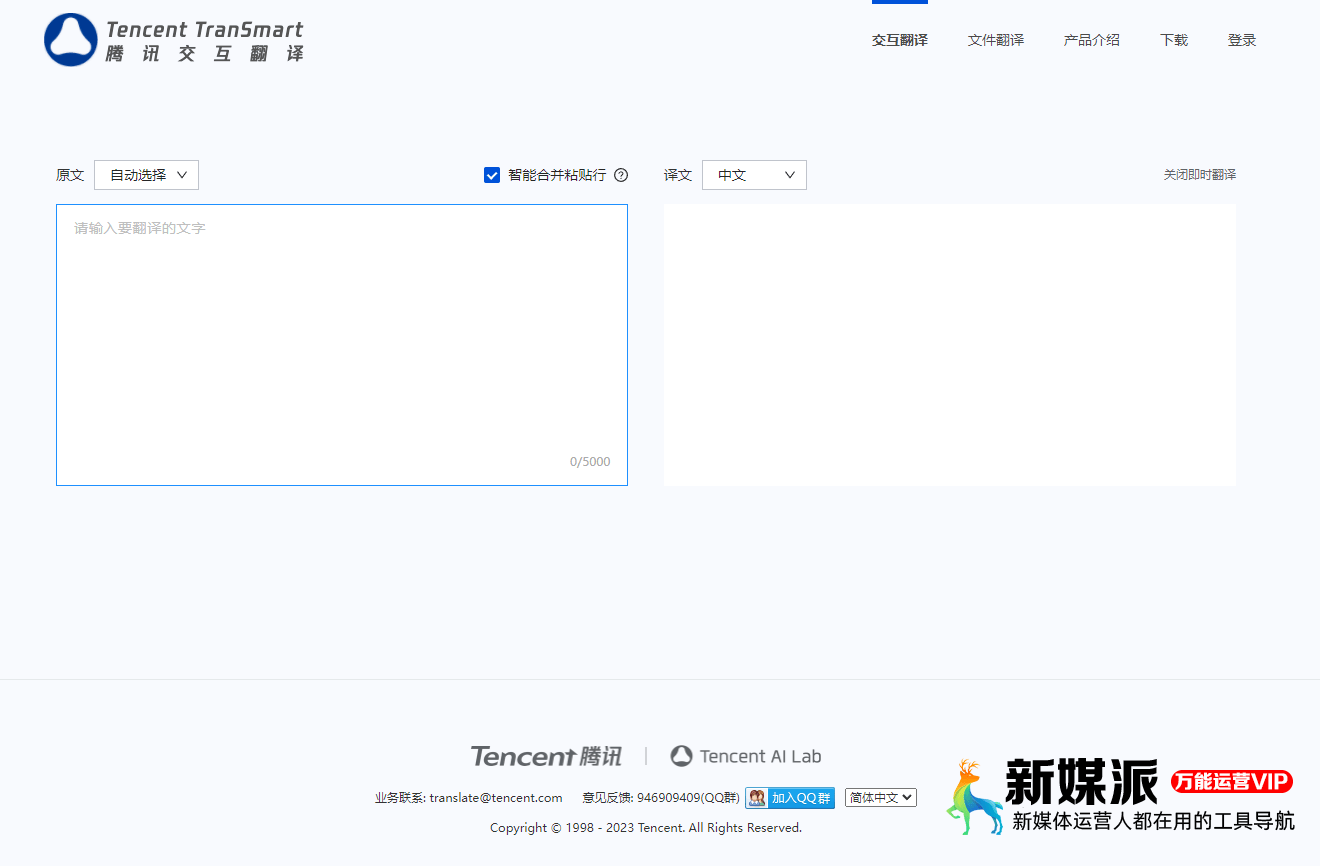Click the 万能运营VIP badge

pyautogui.click(x=1232, y=781)
